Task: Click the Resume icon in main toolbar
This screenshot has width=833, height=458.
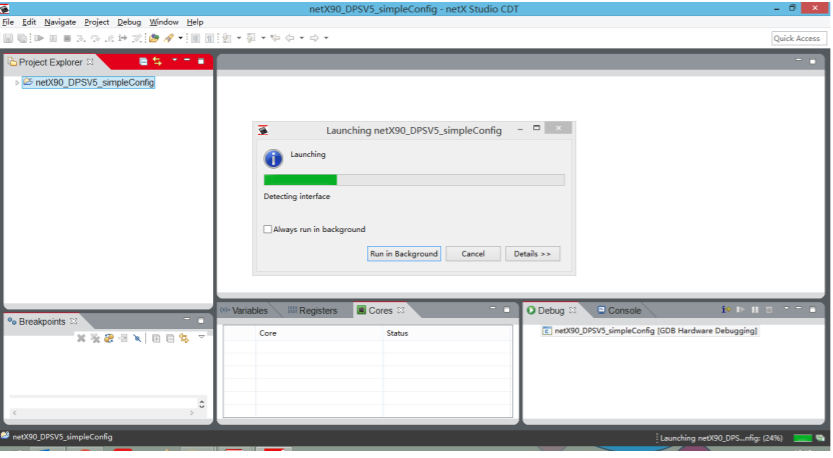Action: click(x=39, y=38)
